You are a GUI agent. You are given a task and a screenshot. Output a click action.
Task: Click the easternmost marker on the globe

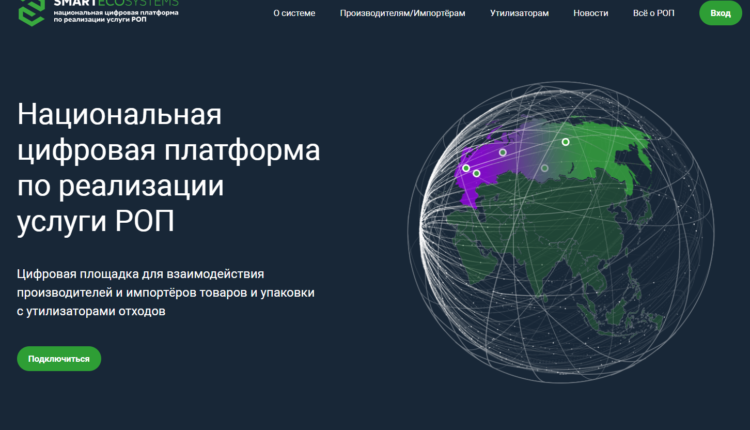[x=565, y=142]
